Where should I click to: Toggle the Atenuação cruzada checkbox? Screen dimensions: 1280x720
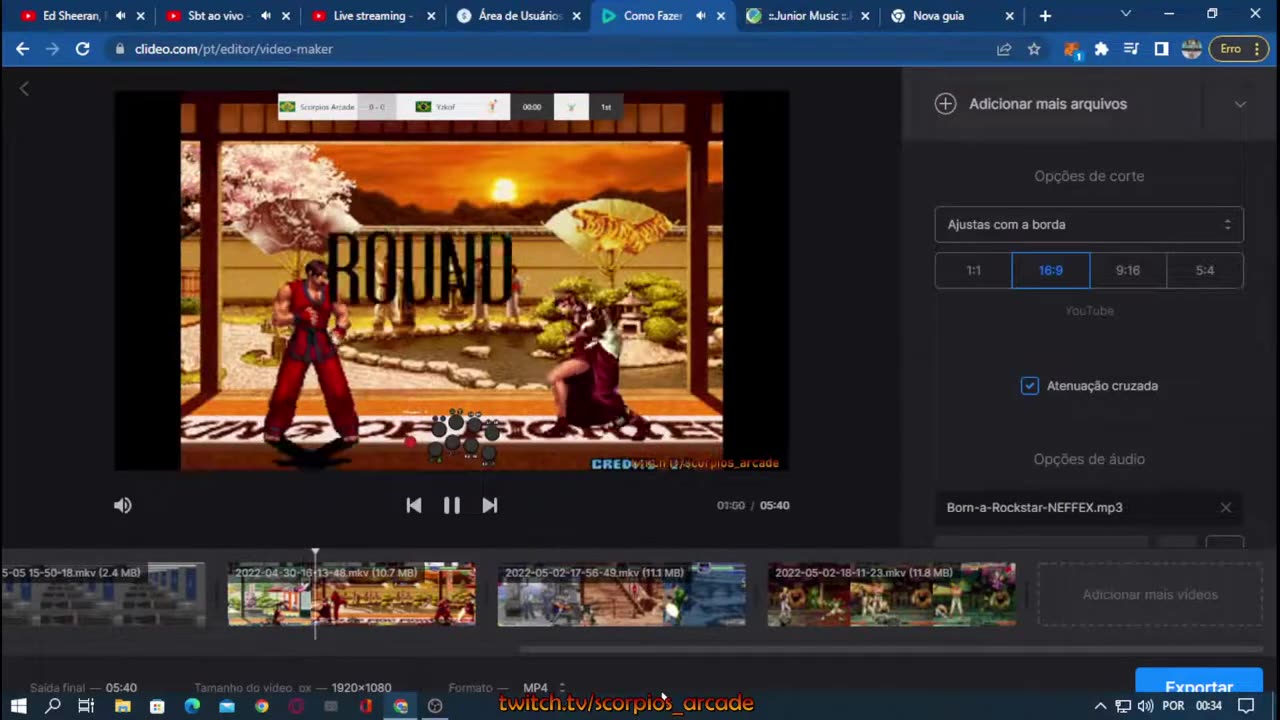(1029, 385)
